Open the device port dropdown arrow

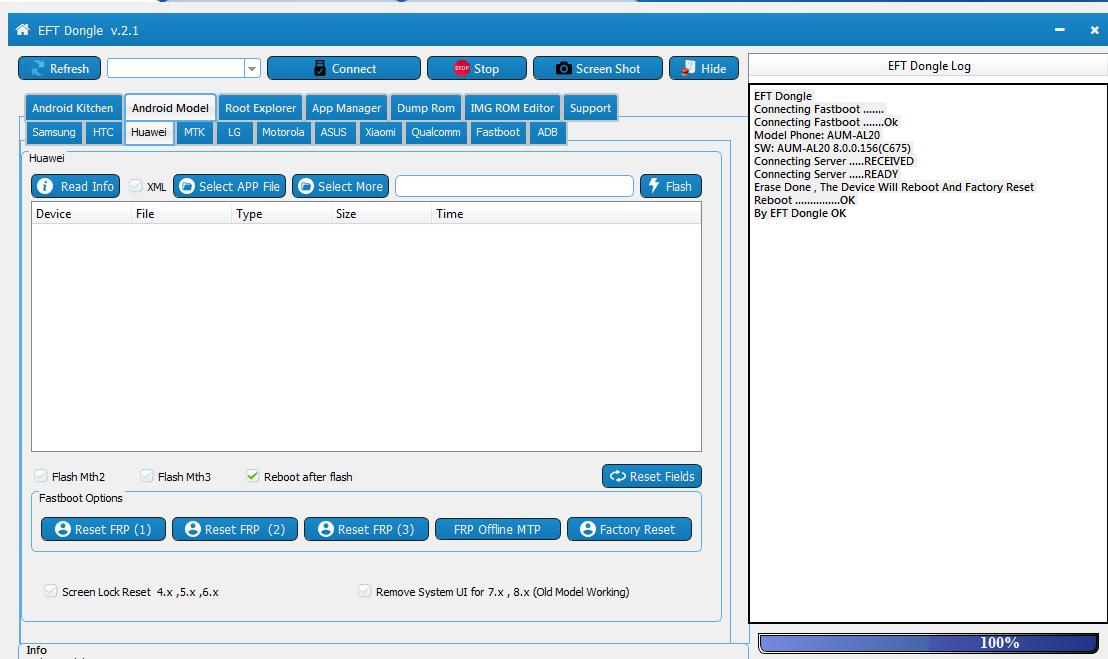[x=252, y=69]
